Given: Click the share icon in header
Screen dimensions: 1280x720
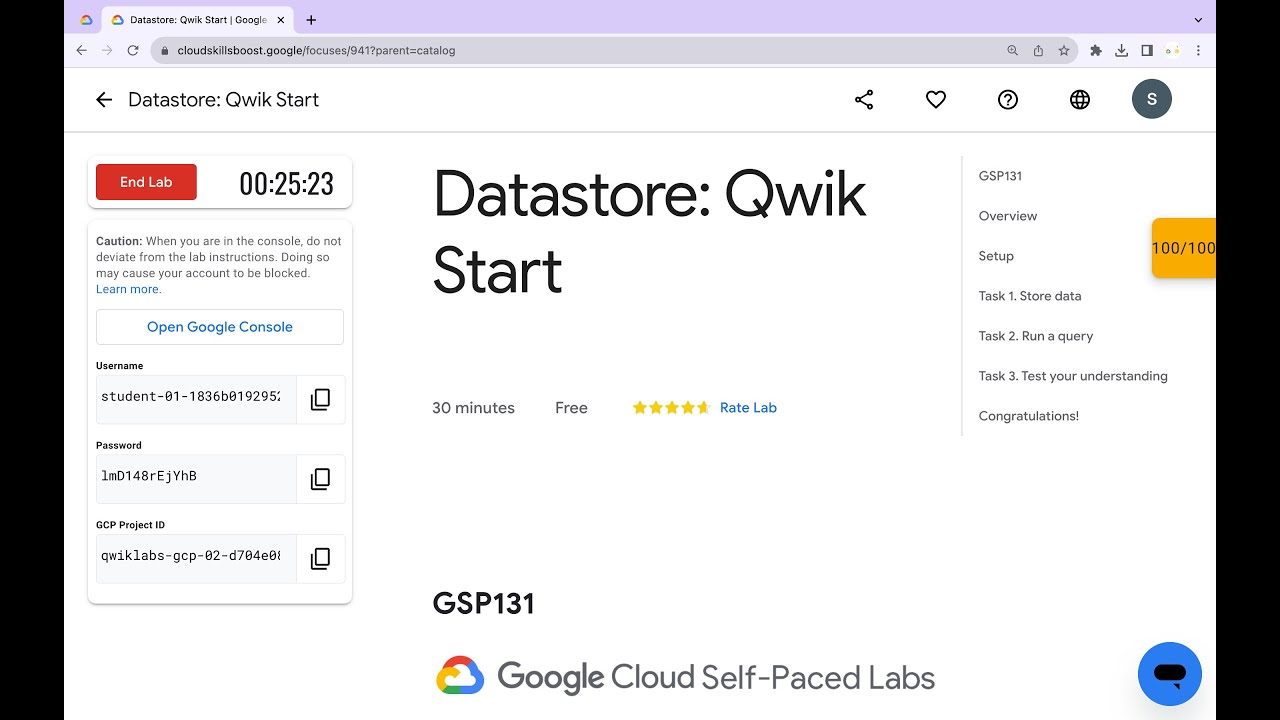Looking at the screenshot, I should [864, 100].
